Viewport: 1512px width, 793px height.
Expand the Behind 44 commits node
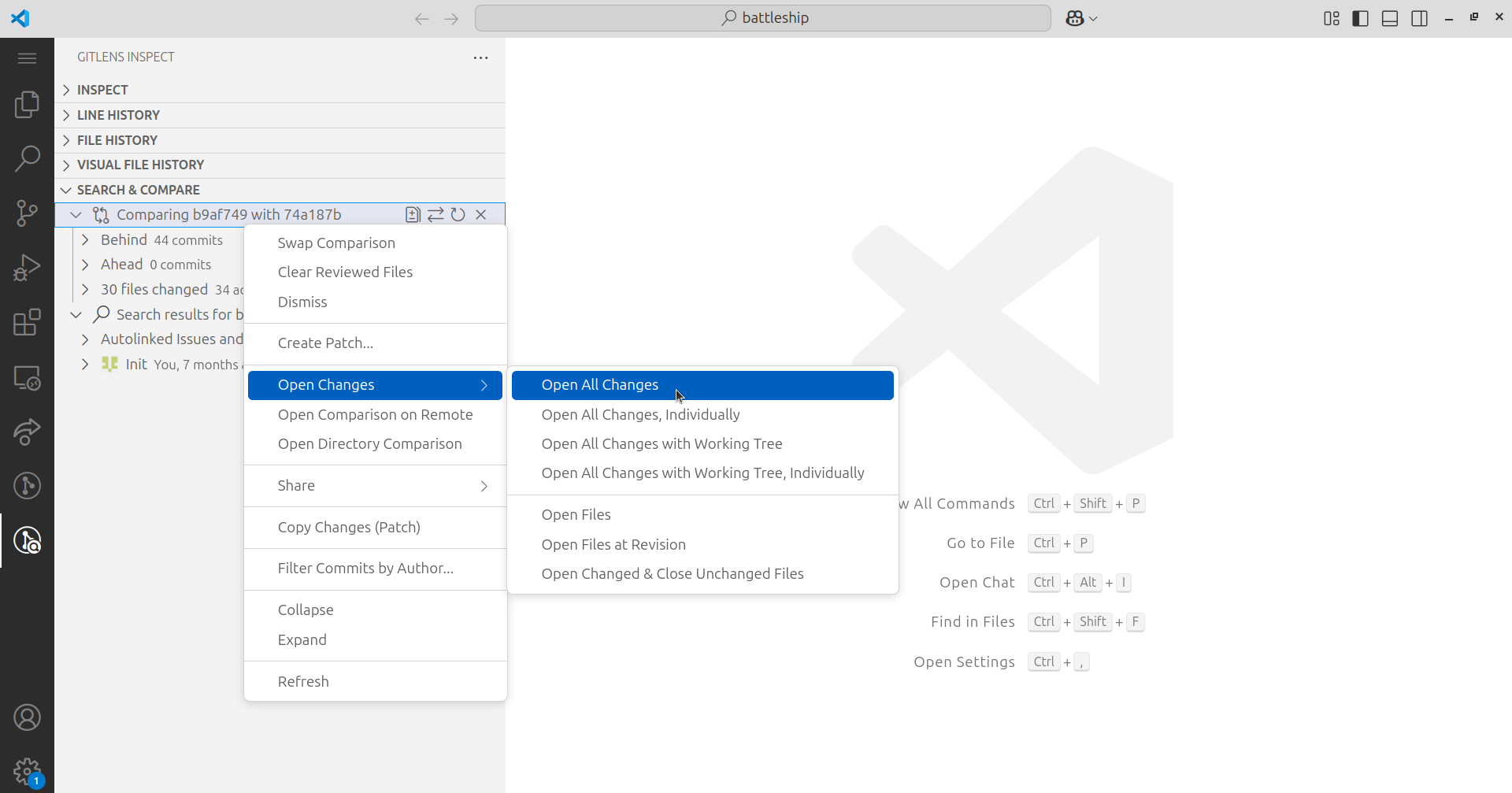(85, 240)
